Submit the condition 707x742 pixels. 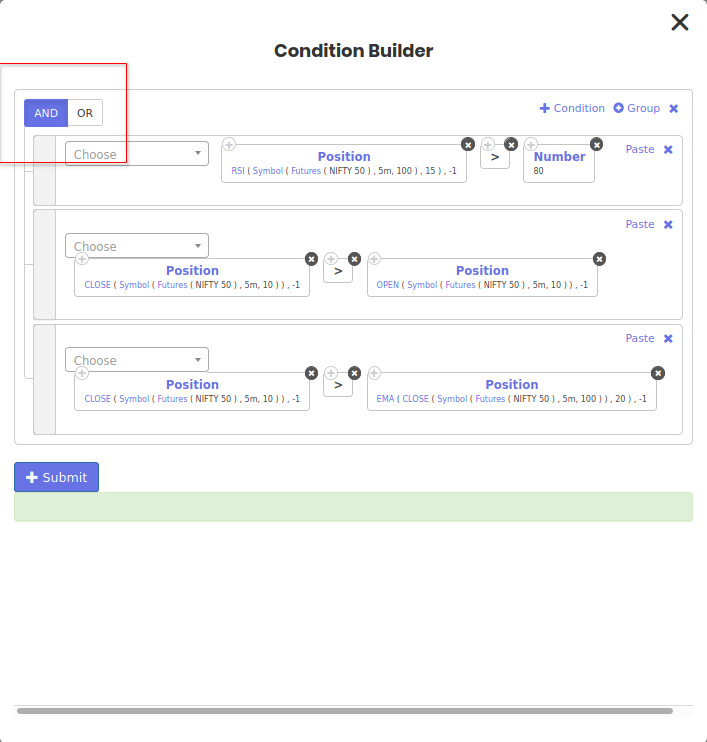[x=57, y=477]
